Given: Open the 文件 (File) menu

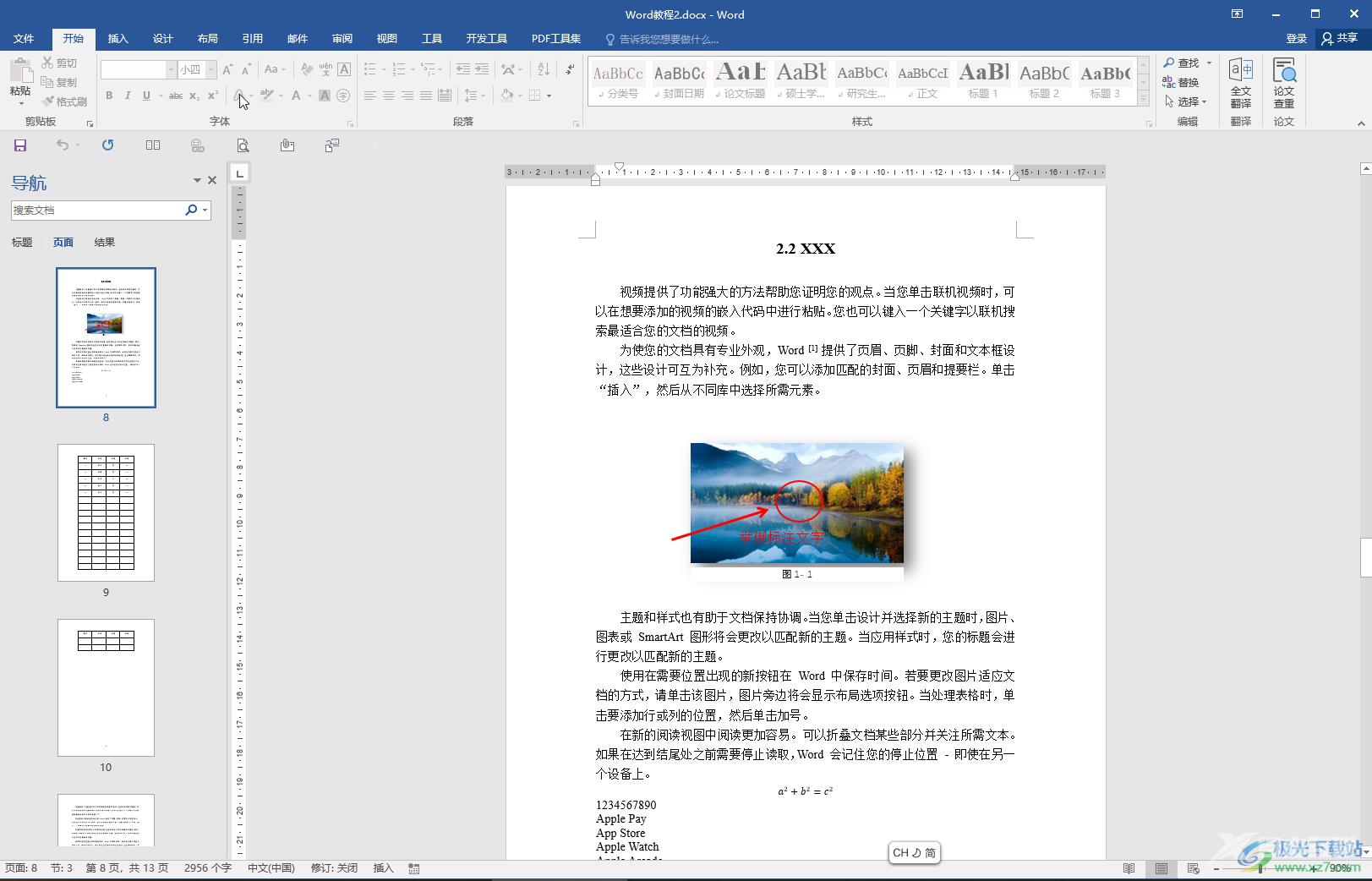Looking at the screenshot, I should [24, 38].
